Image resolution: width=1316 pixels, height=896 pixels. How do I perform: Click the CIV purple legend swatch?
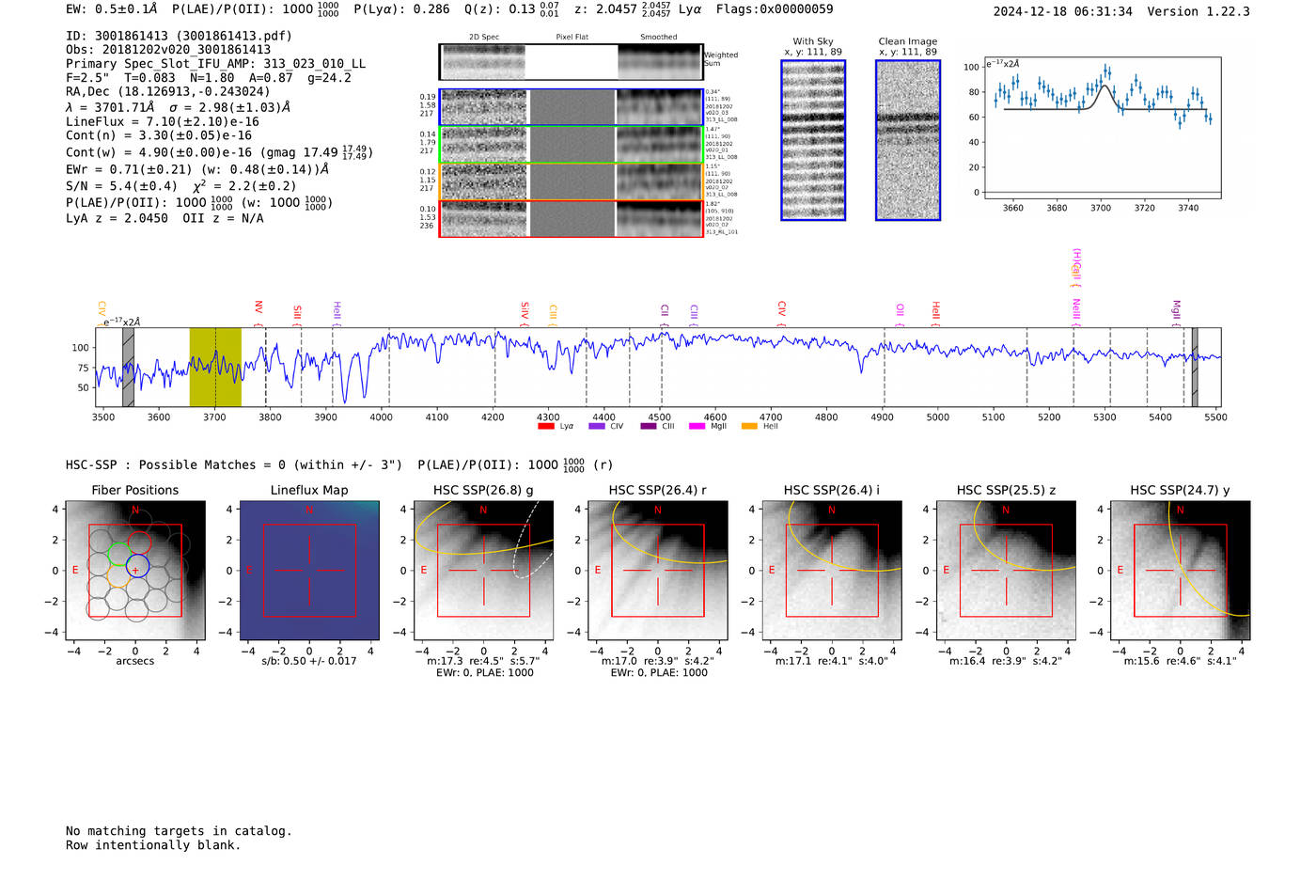[596, 426]
